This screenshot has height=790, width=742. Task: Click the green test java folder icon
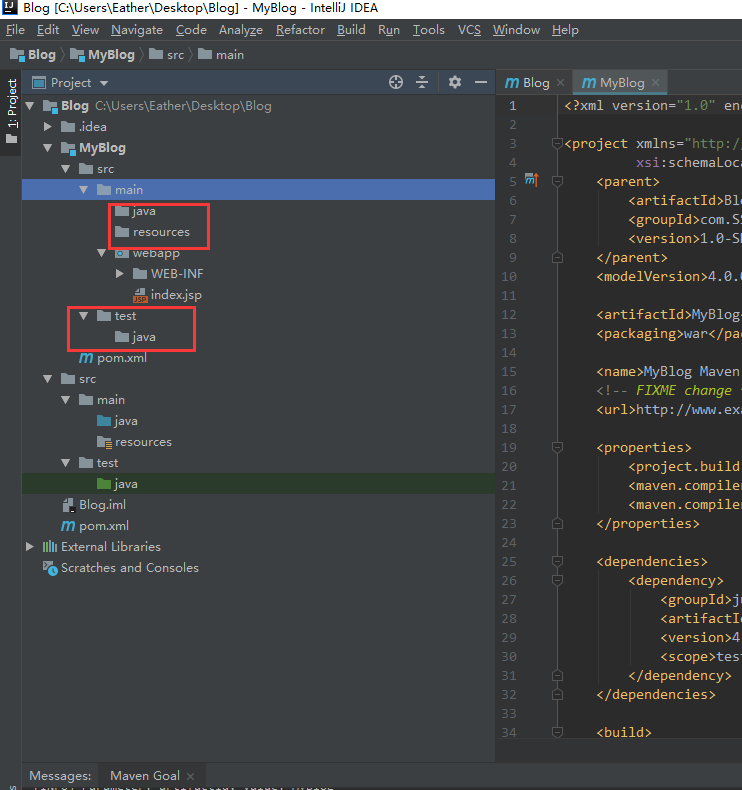click(104, 484)
